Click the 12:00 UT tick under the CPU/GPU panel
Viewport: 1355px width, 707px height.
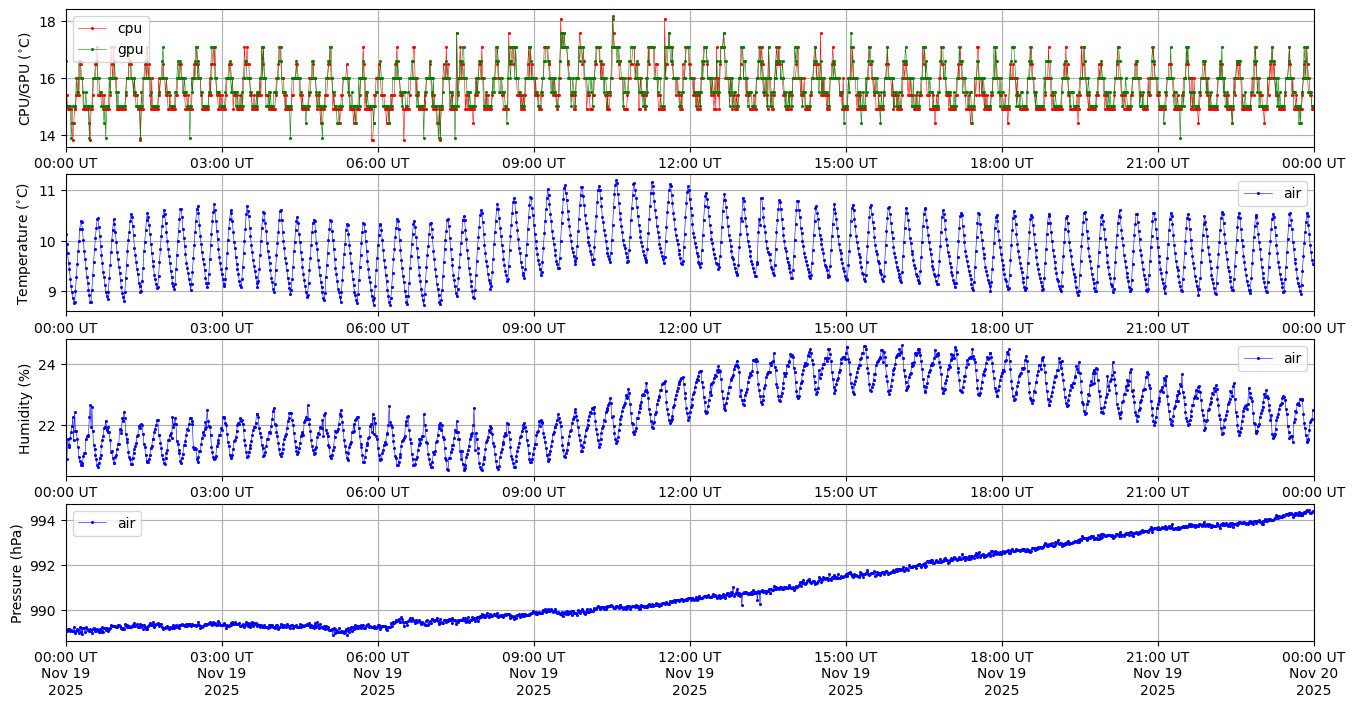click(690, 162)
